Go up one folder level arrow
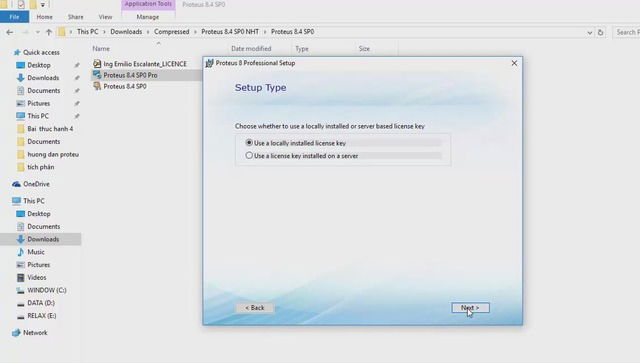Viewport: 640px width, 363px height. tap(49, 32)
